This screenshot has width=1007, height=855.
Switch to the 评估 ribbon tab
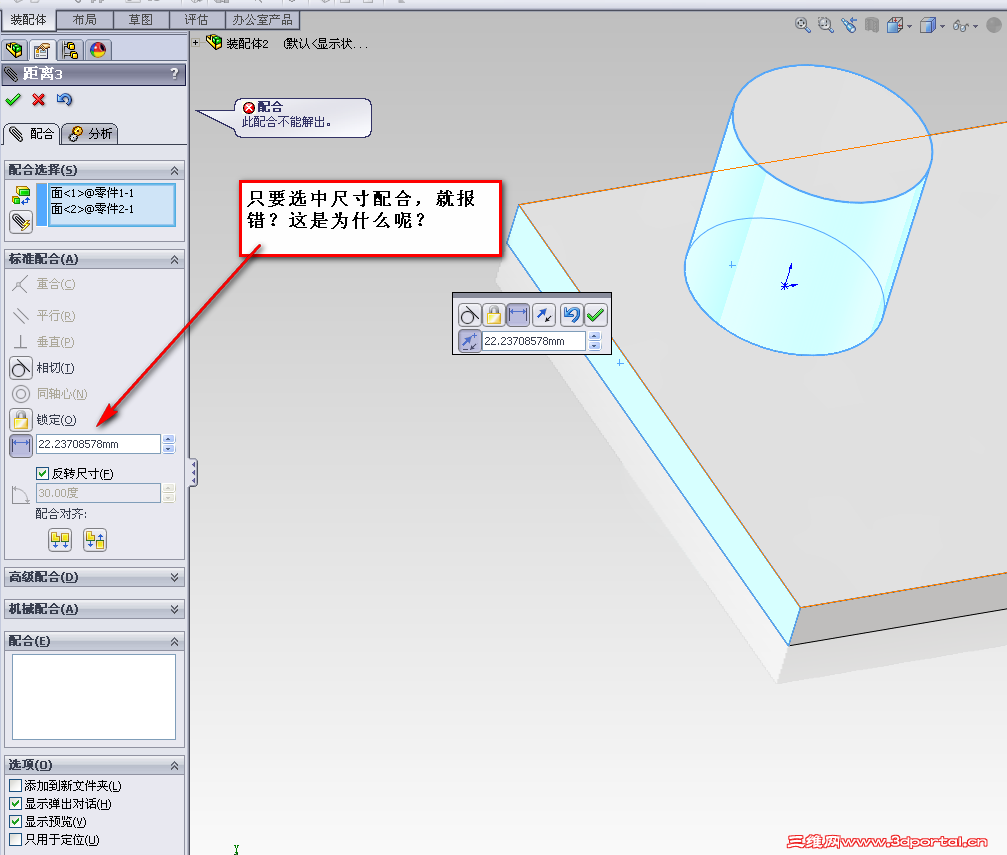tap(196, 18)
